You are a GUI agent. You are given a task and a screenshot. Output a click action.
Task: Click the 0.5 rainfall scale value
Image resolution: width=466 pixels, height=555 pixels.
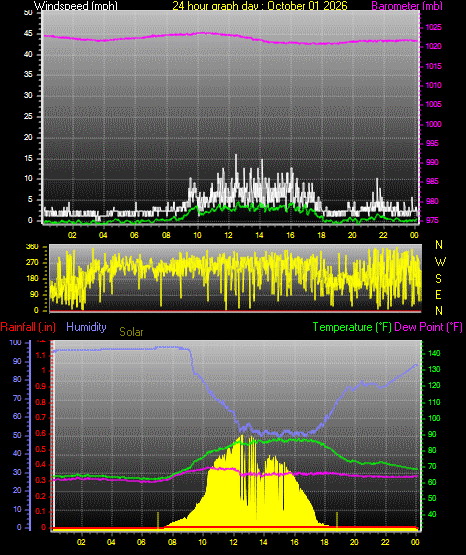[41, 449]
